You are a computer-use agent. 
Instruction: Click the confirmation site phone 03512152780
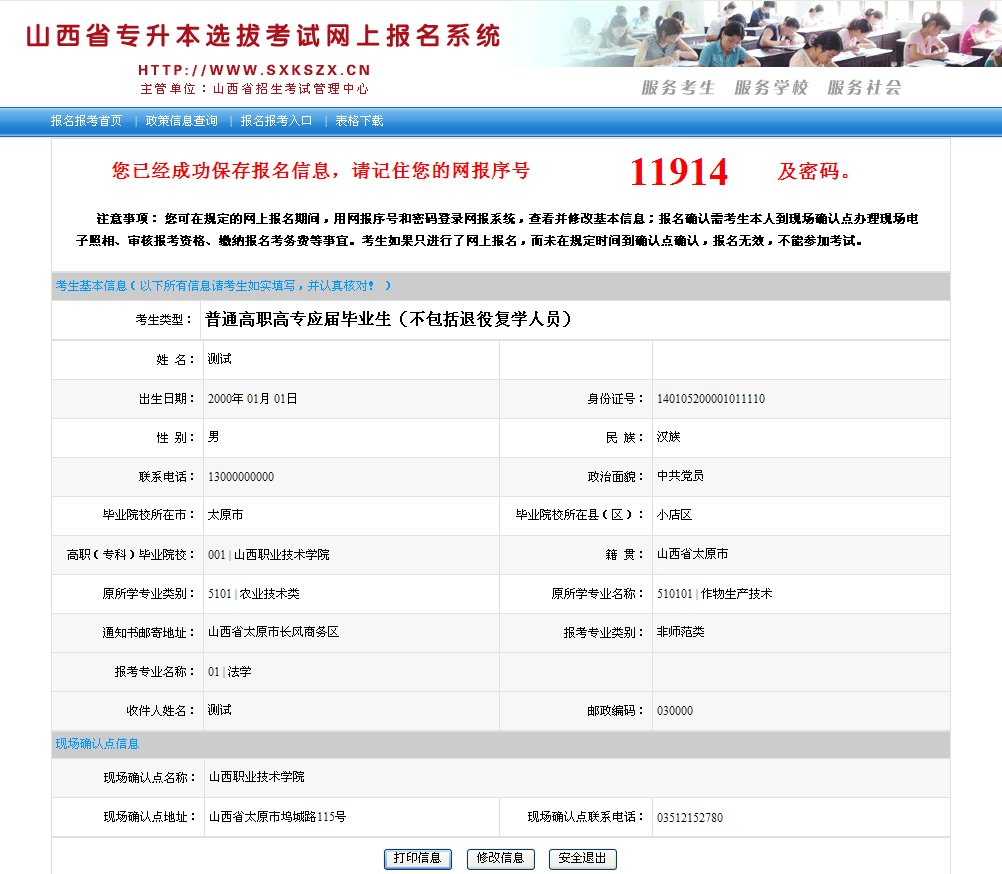pos(689,818)
